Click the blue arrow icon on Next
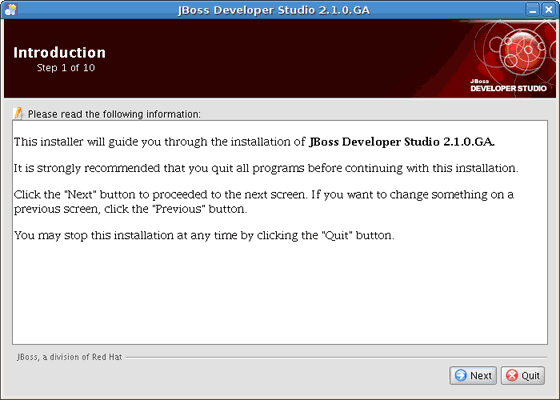Screen dimensions: 560x400 pyautogui.click(x=461, y=375)
